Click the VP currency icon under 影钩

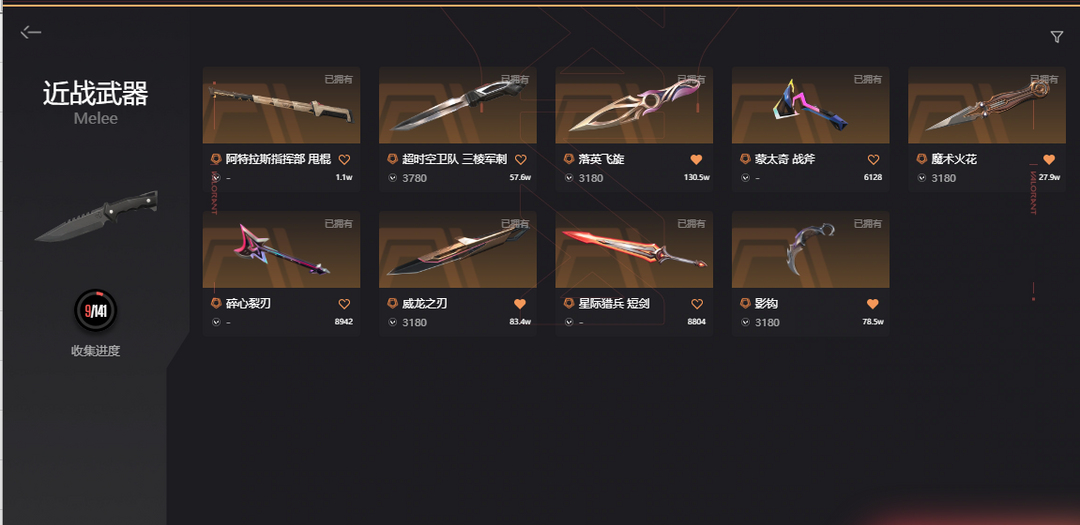point(745,322)
